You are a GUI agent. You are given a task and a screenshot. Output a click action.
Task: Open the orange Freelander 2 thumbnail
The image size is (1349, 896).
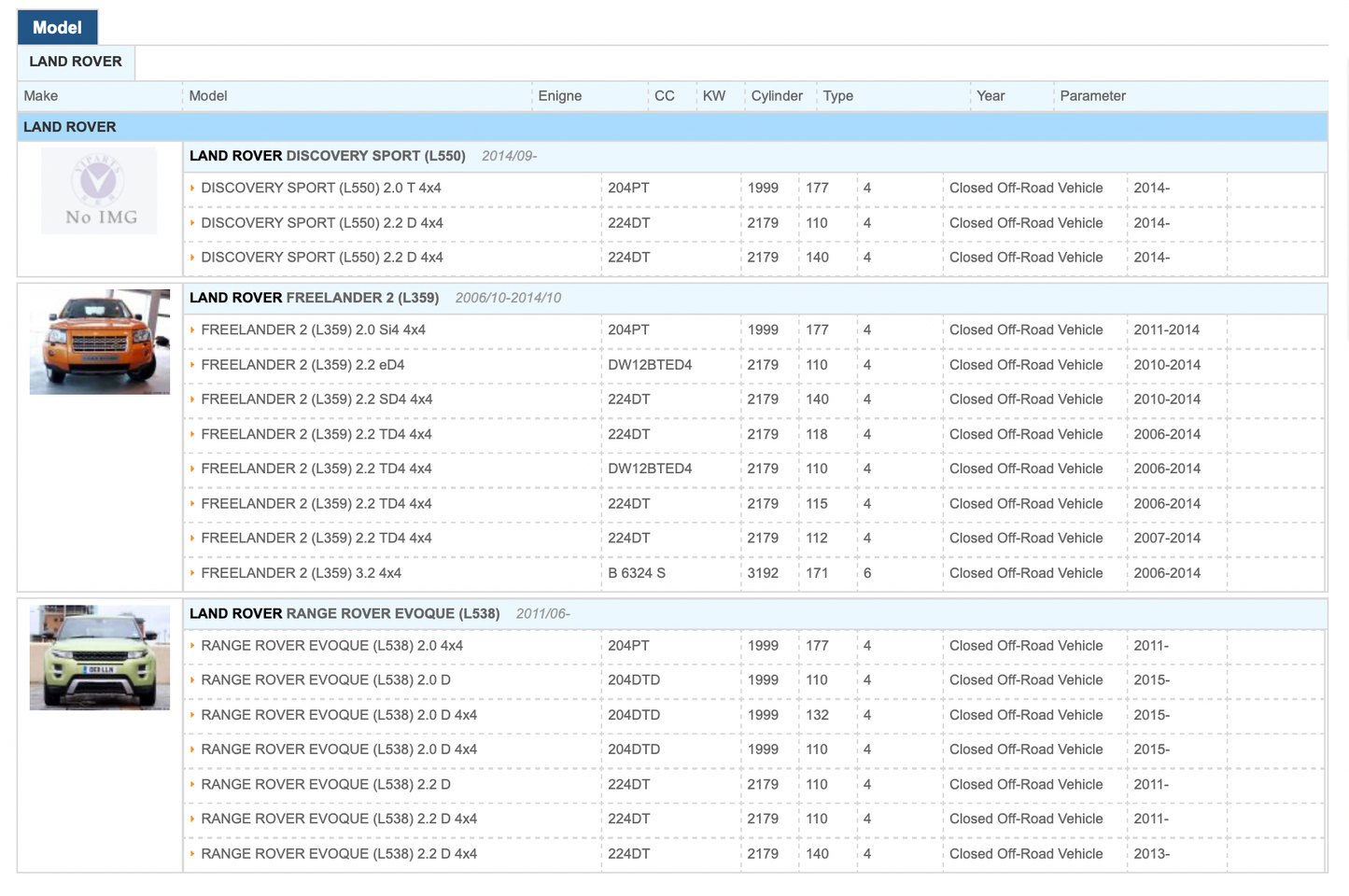click(100, 342)
